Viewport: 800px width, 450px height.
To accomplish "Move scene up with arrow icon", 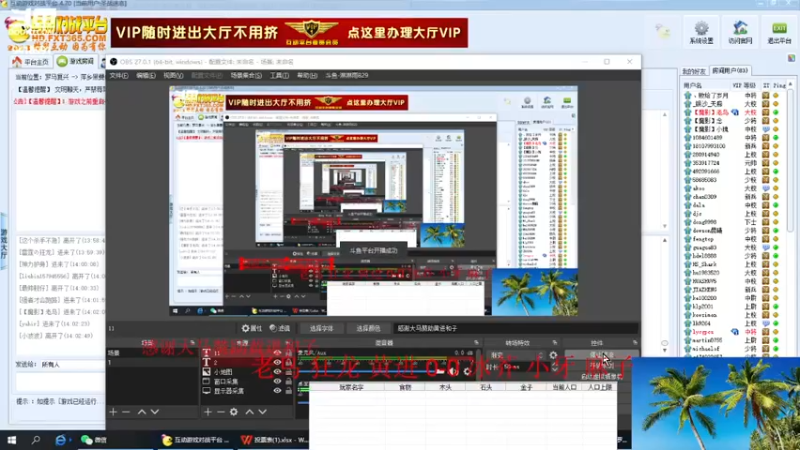I will [142, 411].
